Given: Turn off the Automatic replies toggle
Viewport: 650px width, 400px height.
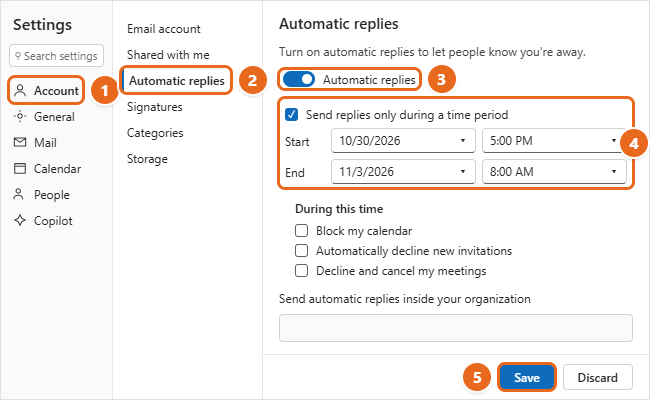Looking at the screenshot, I should (298, 79).
